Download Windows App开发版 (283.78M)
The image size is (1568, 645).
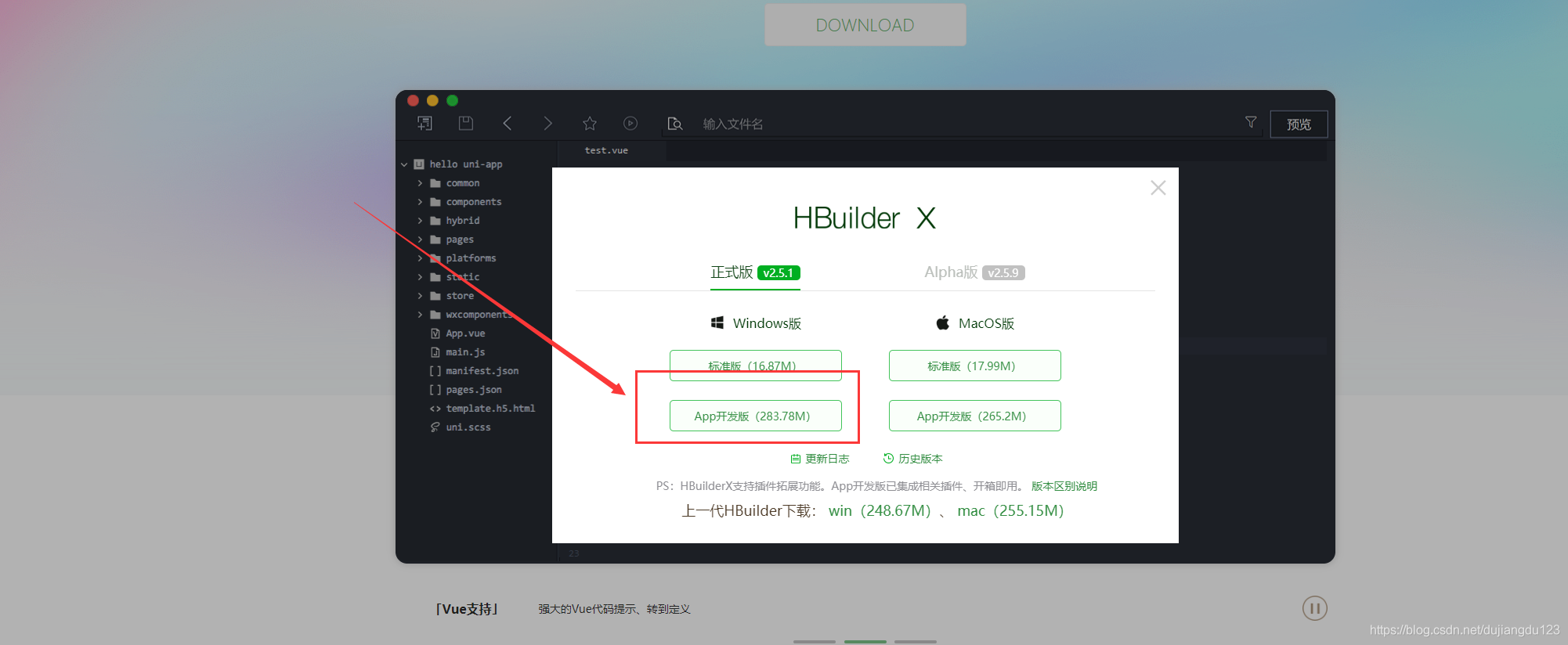755,416
